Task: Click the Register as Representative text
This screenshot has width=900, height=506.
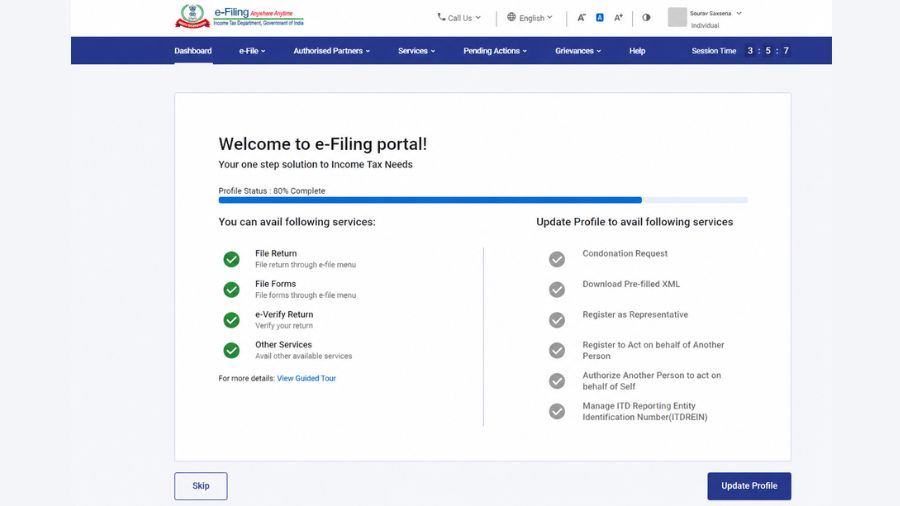Action: tap(635, 314)
